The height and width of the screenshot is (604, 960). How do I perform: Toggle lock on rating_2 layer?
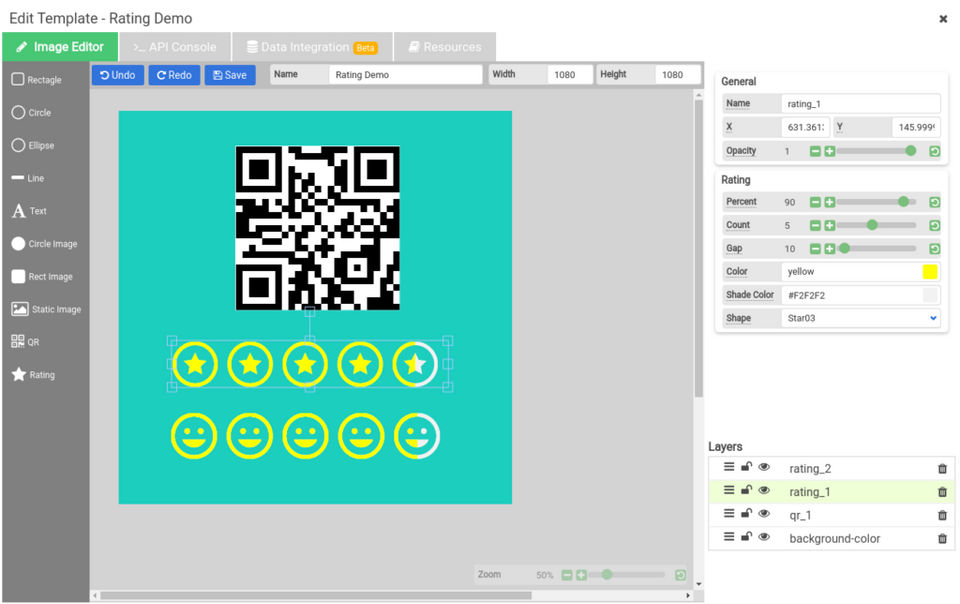tap(746, 466)
